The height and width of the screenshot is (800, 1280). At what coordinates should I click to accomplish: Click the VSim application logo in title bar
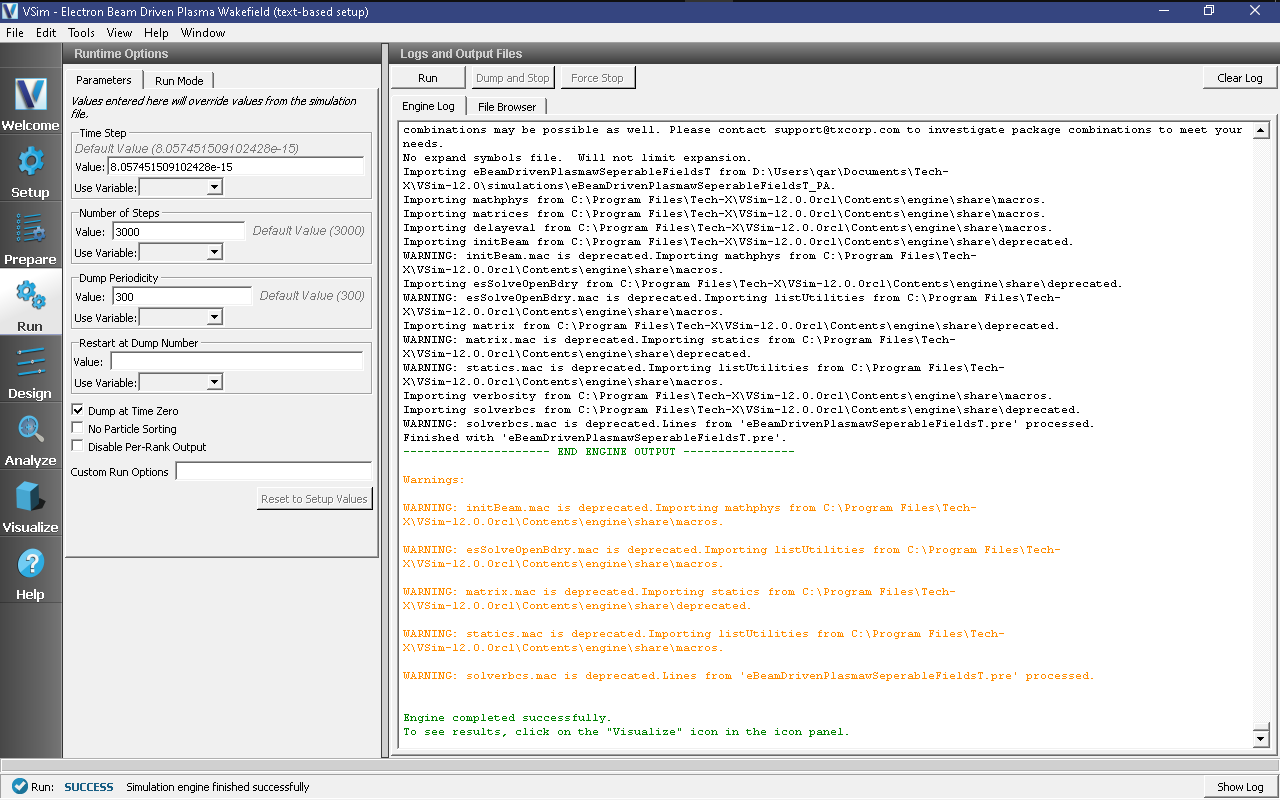click(11, 11)
